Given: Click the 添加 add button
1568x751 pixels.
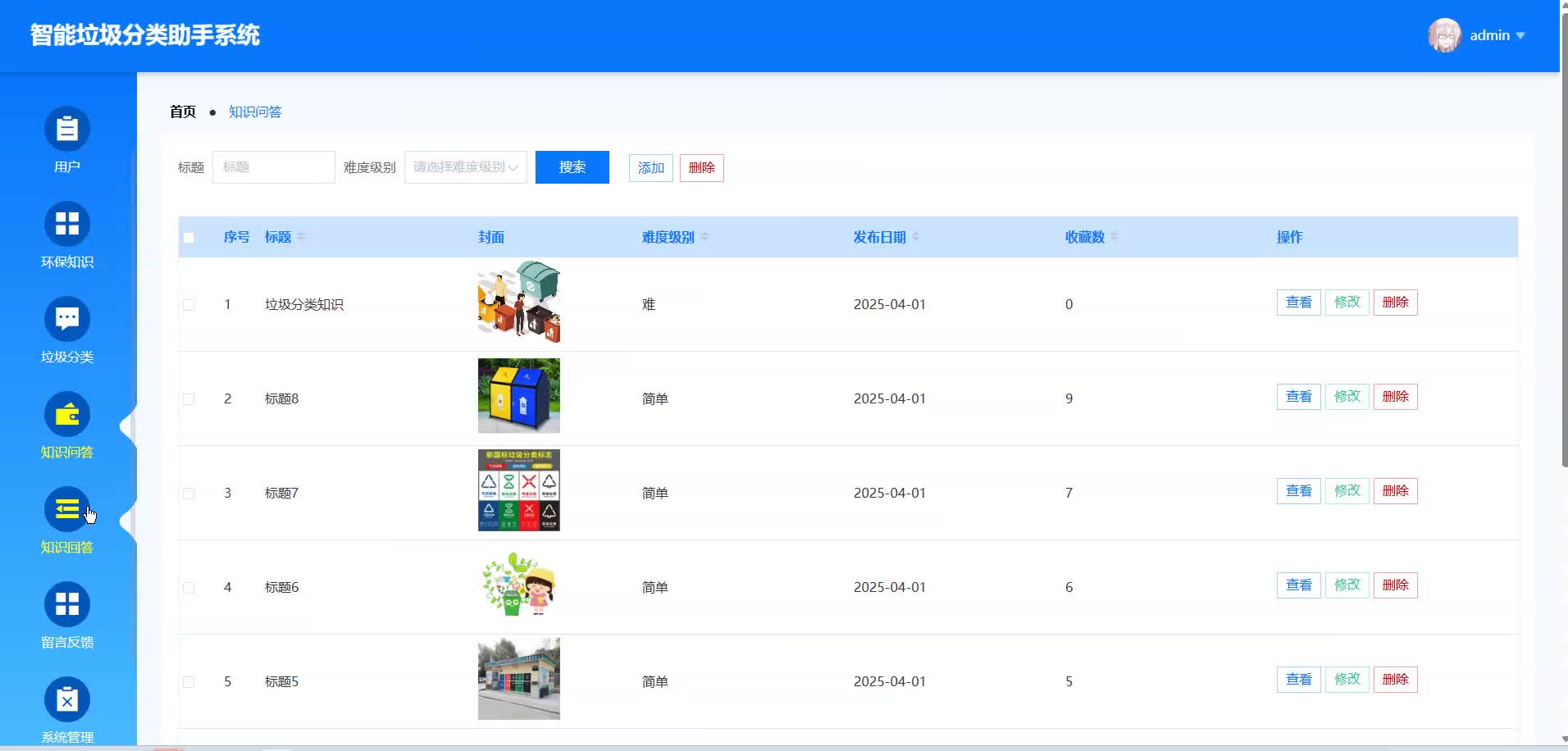Looking at the screenshot, I should pos(649,167).
